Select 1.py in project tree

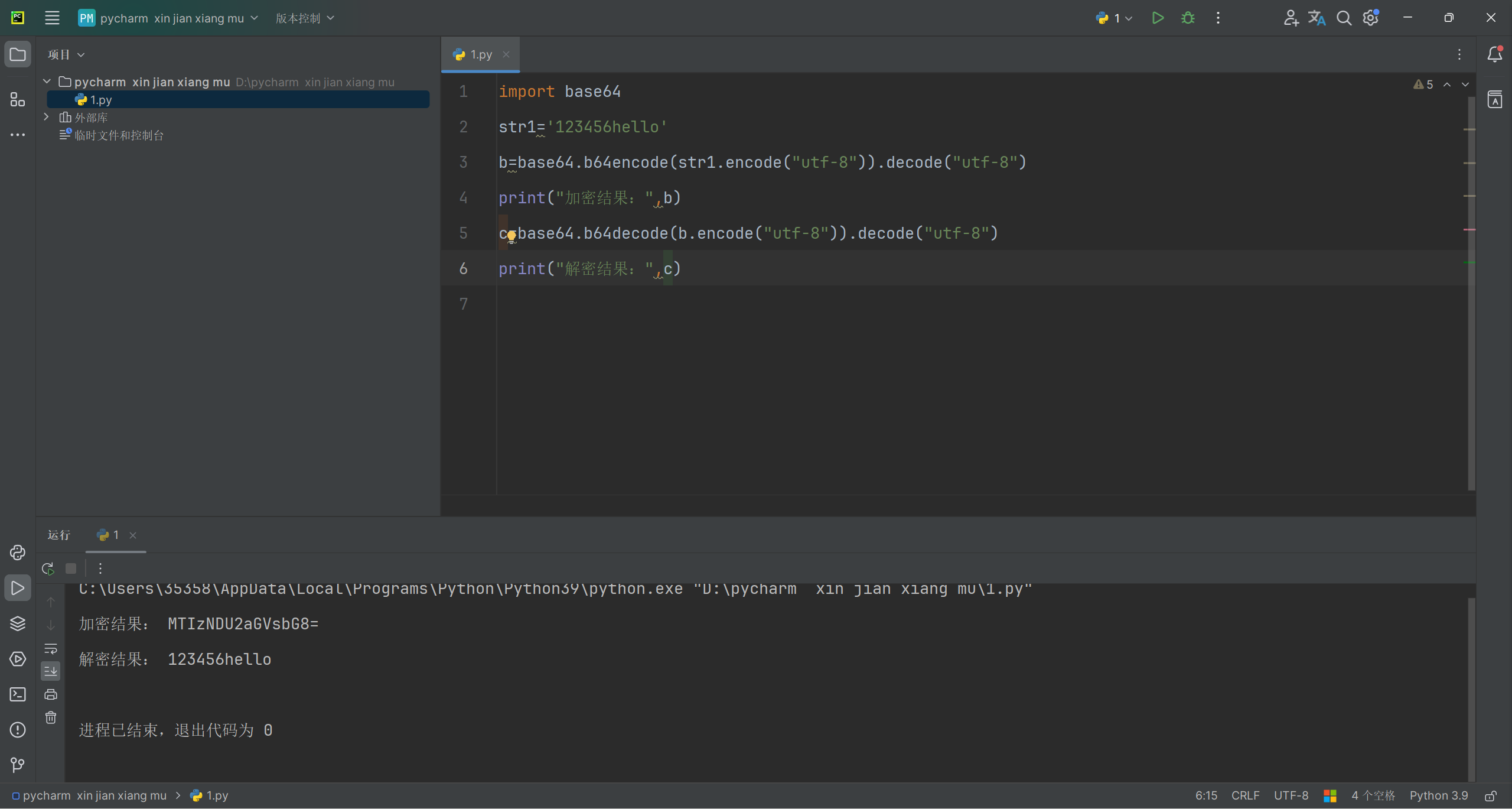(x=238, y=99)
